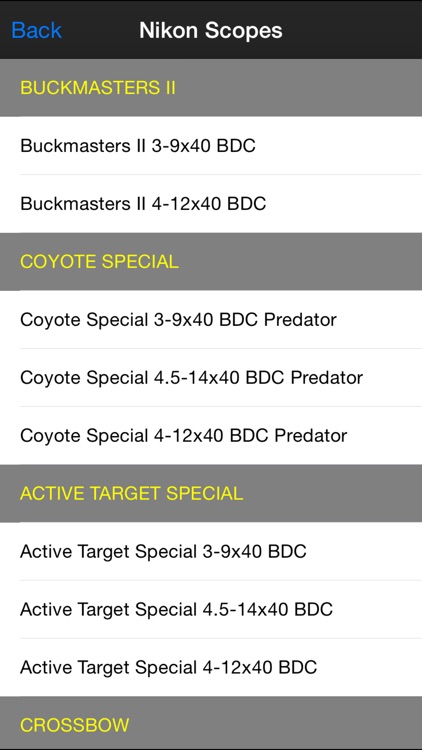Tap the COYOTE SPECIAL section header
The image size is (422, 750).
pyautogui.click(x=211, y=262)
